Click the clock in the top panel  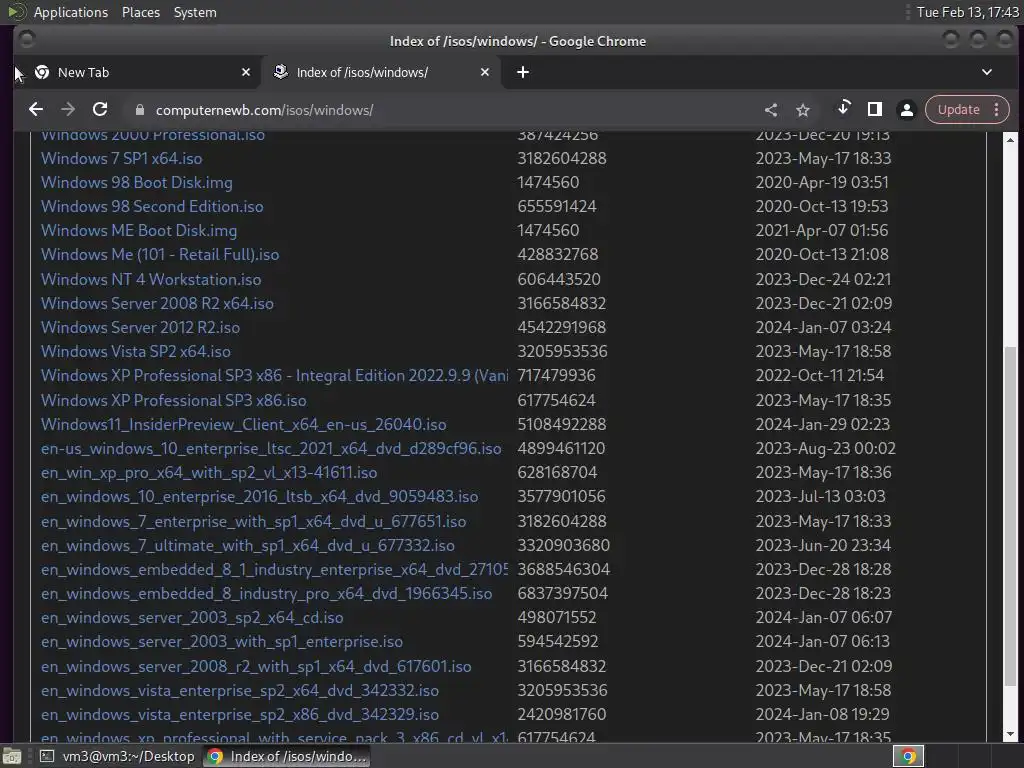click(967, 12)
